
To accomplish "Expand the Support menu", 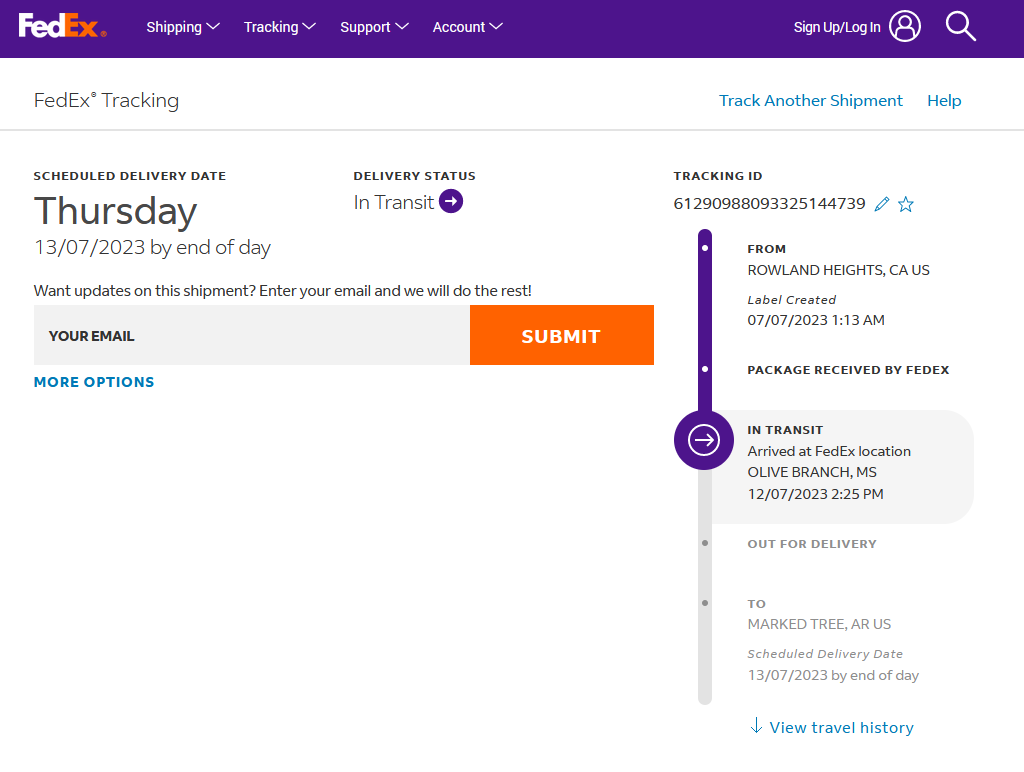I will [374, 27].
